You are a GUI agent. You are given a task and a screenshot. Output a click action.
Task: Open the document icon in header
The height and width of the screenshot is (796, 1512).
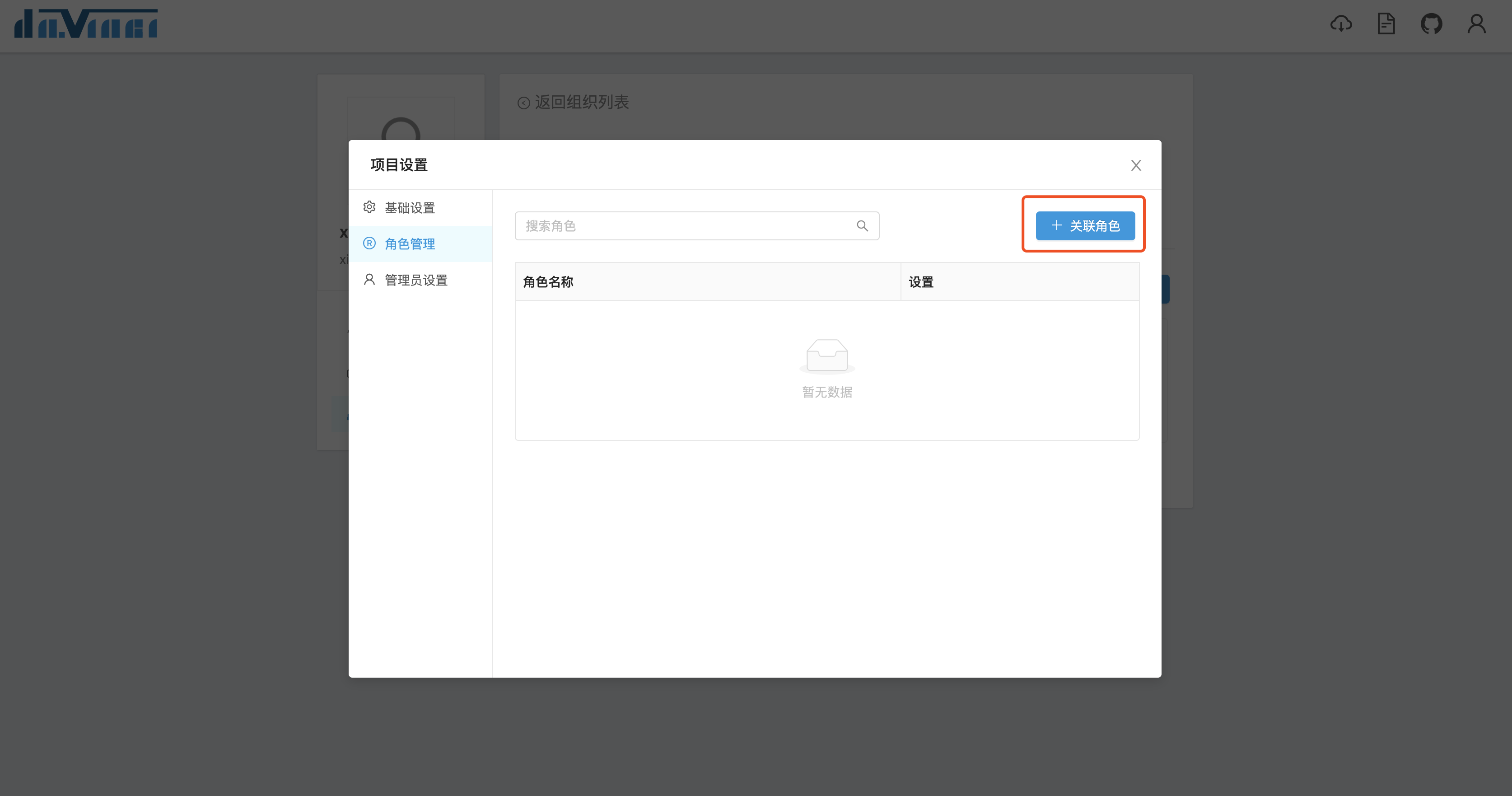click(x=1386, y=24)
